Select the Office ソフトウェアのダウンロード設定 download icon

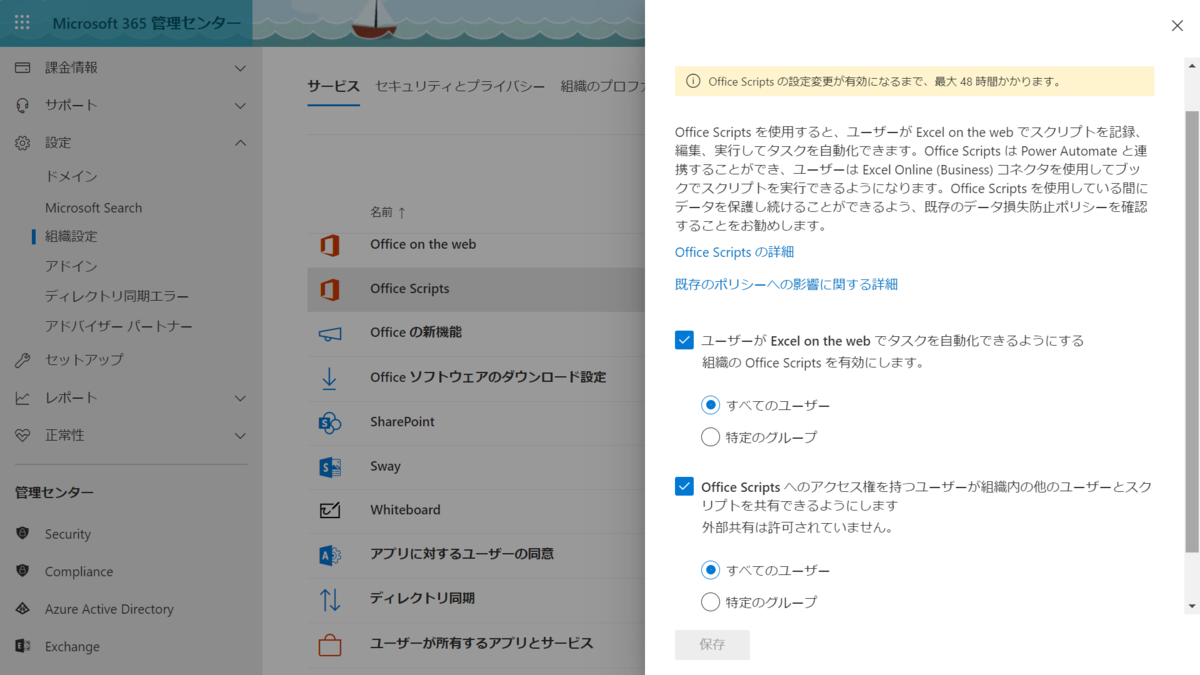pos(331,378)
